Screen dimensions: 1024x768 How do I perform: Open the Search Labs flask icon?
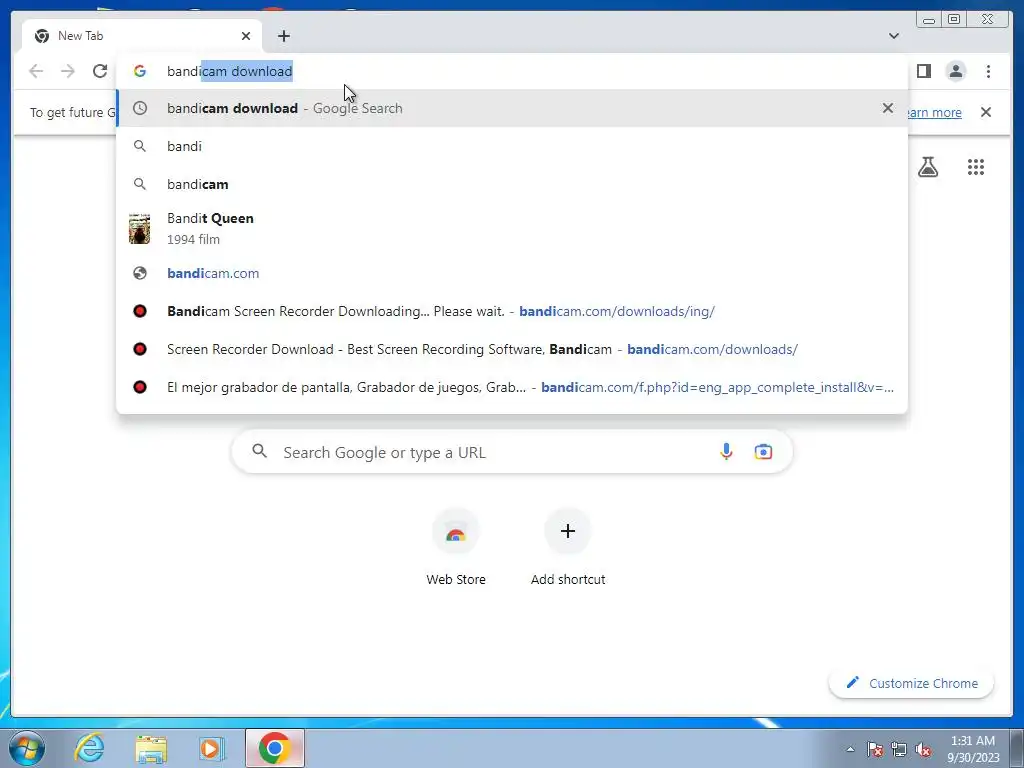[927, 167]
